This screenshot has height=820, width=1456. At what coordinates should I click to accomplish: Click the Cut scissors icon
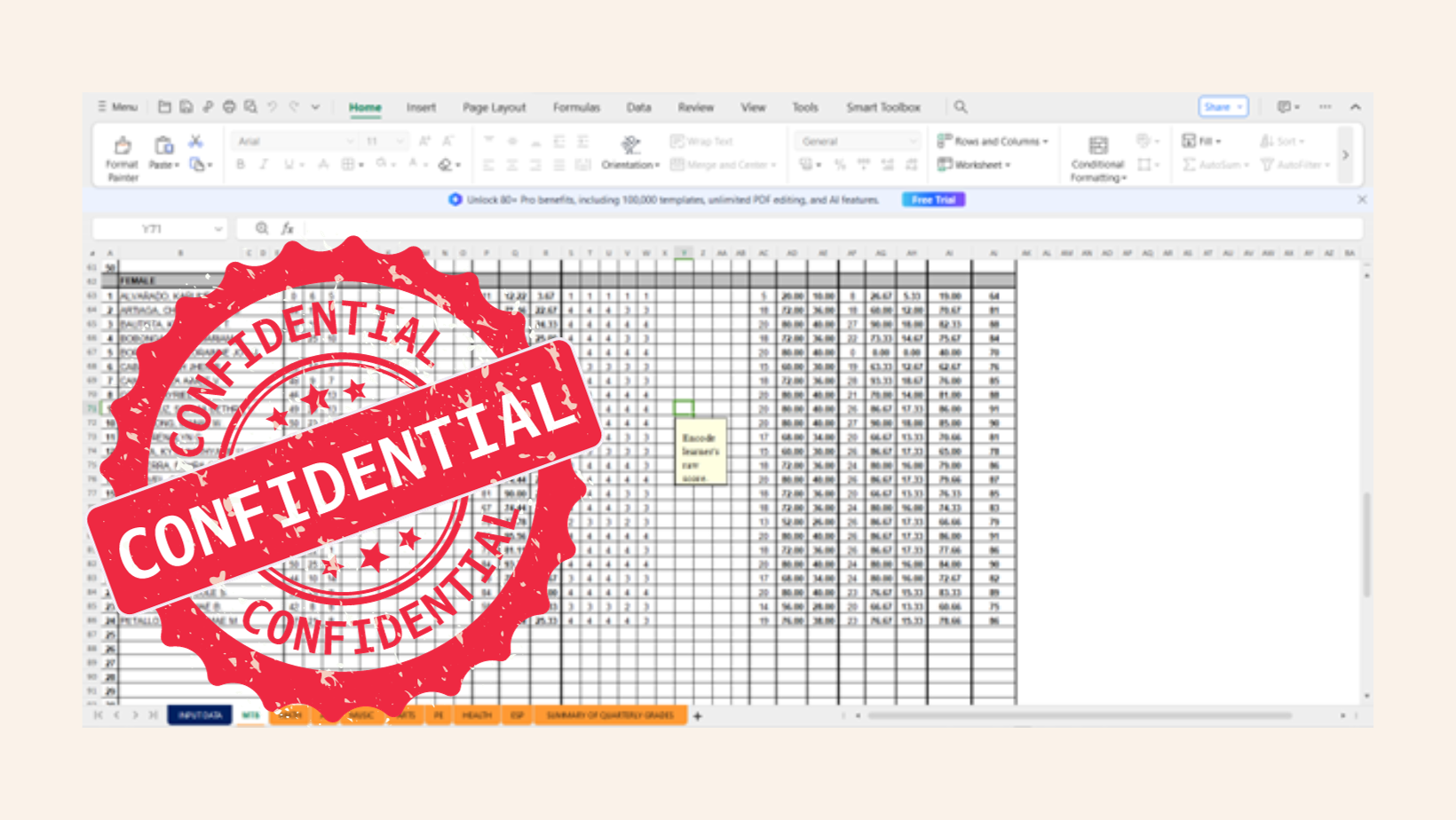pyautogui.click(x=196, y=141)
